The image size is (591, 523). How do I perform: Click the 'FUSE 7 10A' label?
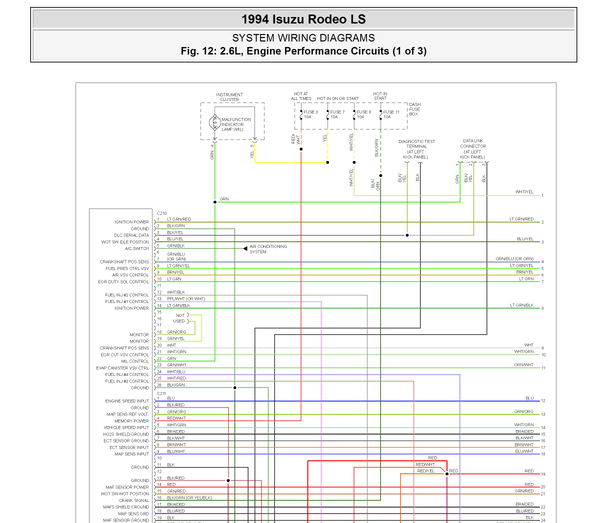337,115
